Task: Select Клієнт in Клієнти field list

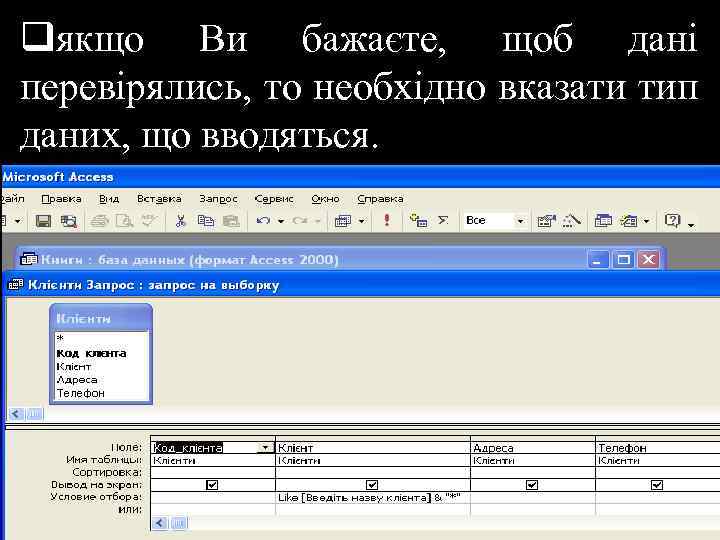Action: tap(73, 366)
